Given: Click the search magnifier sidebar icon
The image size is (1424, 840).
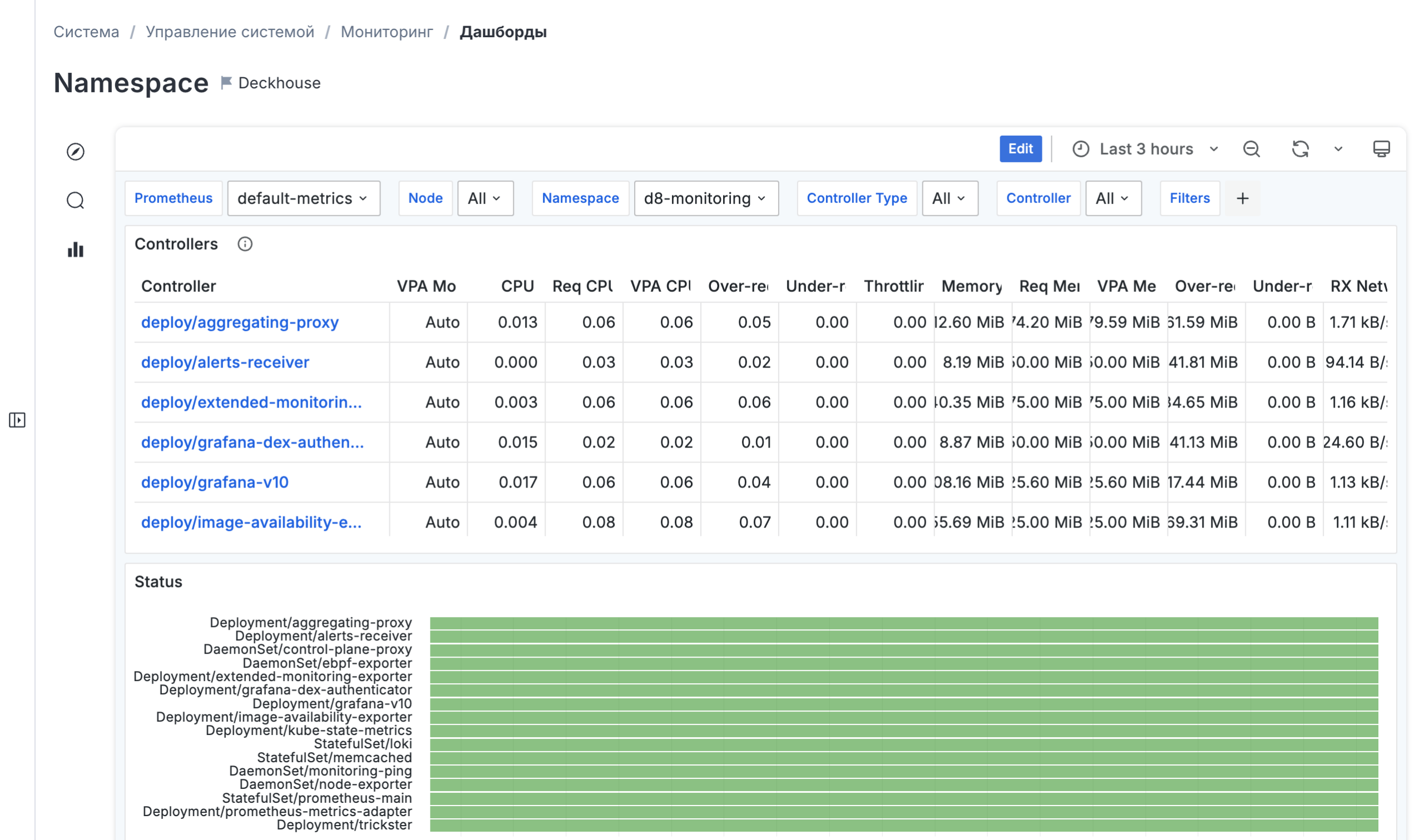Looking at the screenshot, I should (75, 200).
